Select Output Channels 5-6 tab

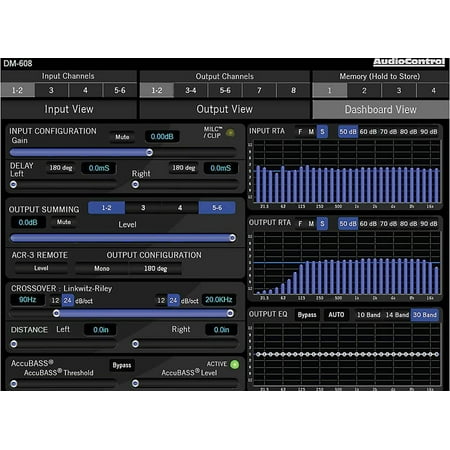(225, 90)
